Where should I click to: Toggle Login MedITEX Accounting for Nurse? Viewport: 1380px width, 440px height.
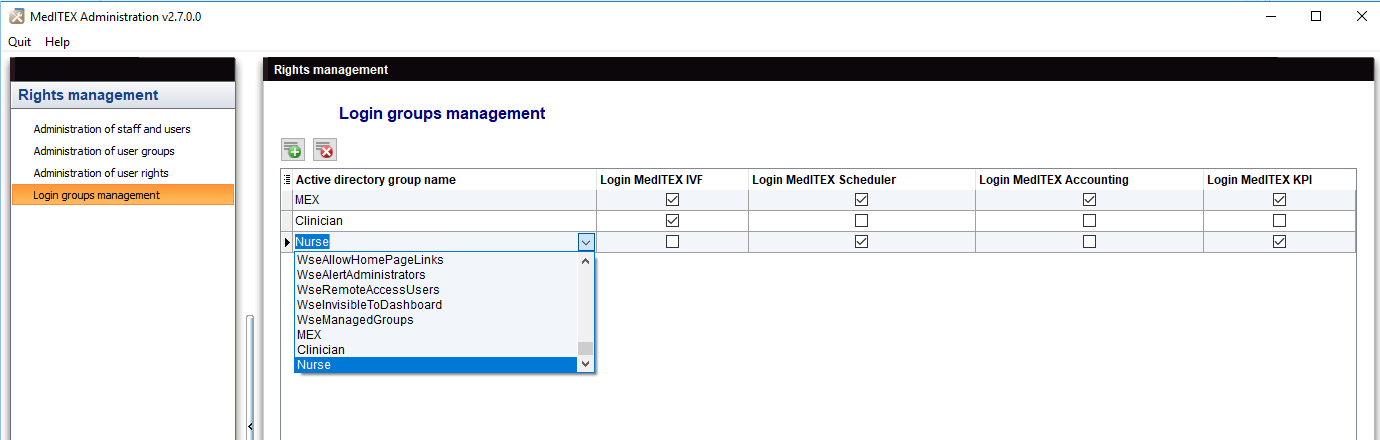click(1089, 241)
